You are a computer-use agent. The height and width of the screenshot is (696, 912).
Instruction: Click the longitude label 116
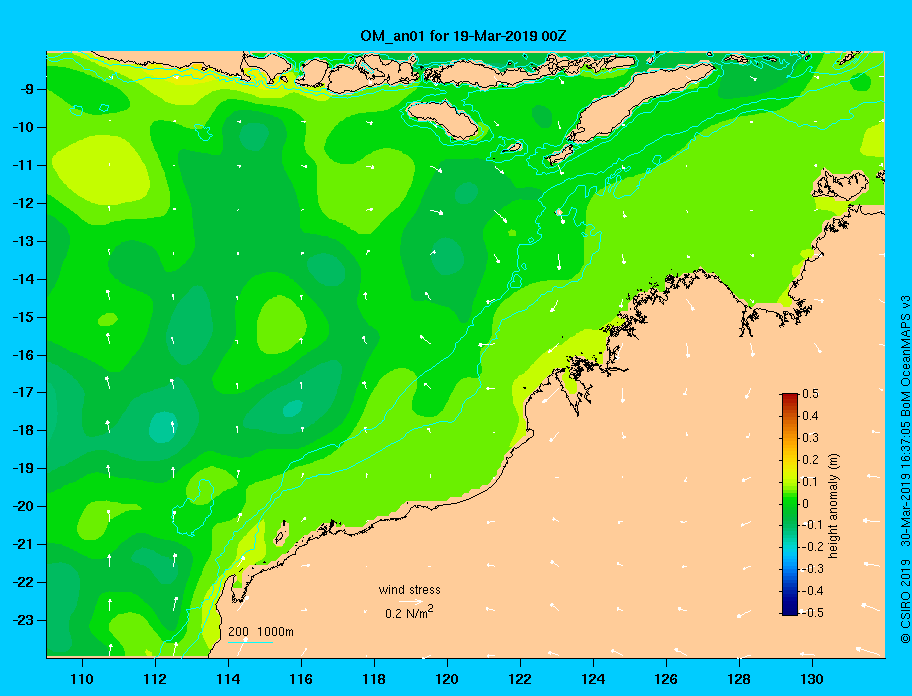[301, 679]
